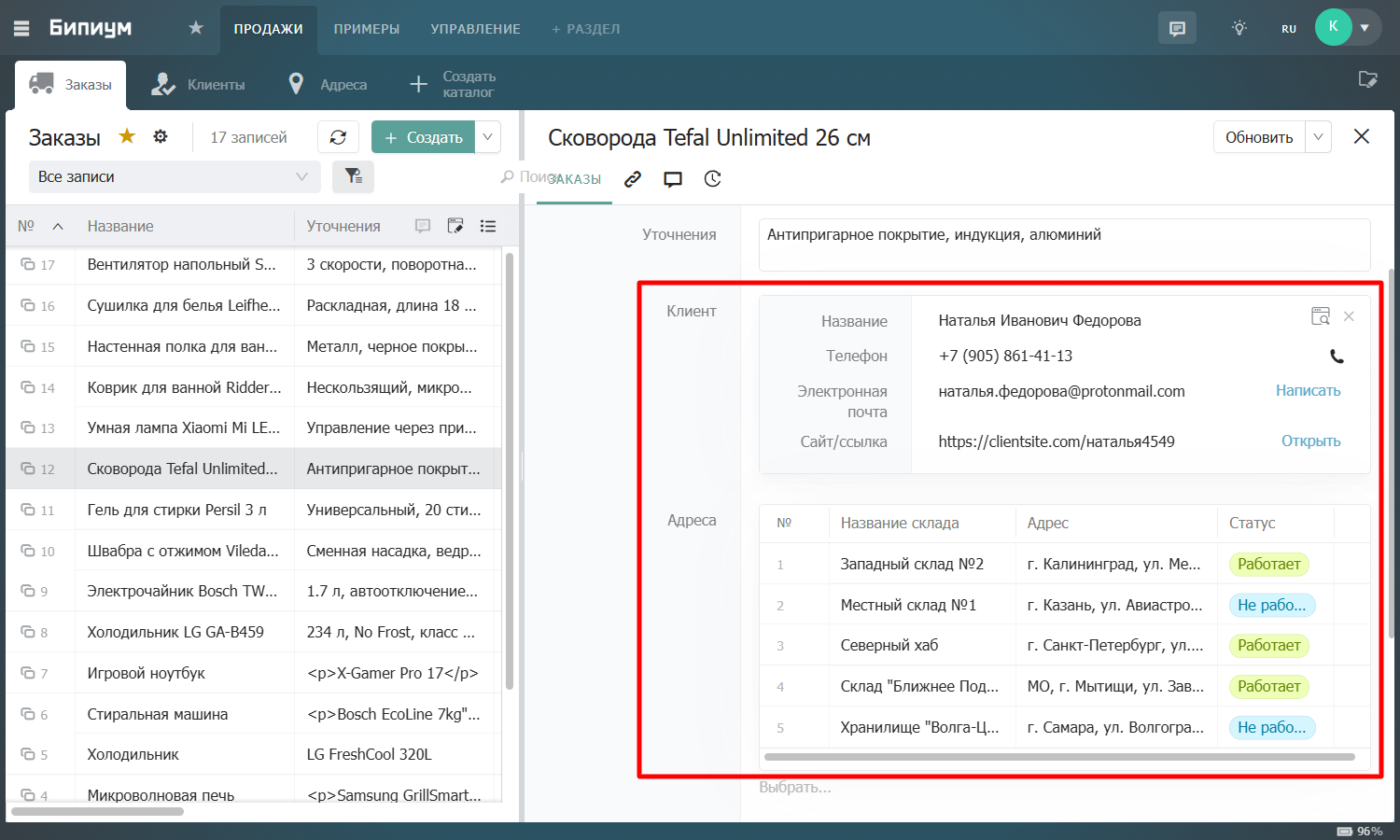
Task: Click the Обновить button
Action: click(x=1259, y=137)
